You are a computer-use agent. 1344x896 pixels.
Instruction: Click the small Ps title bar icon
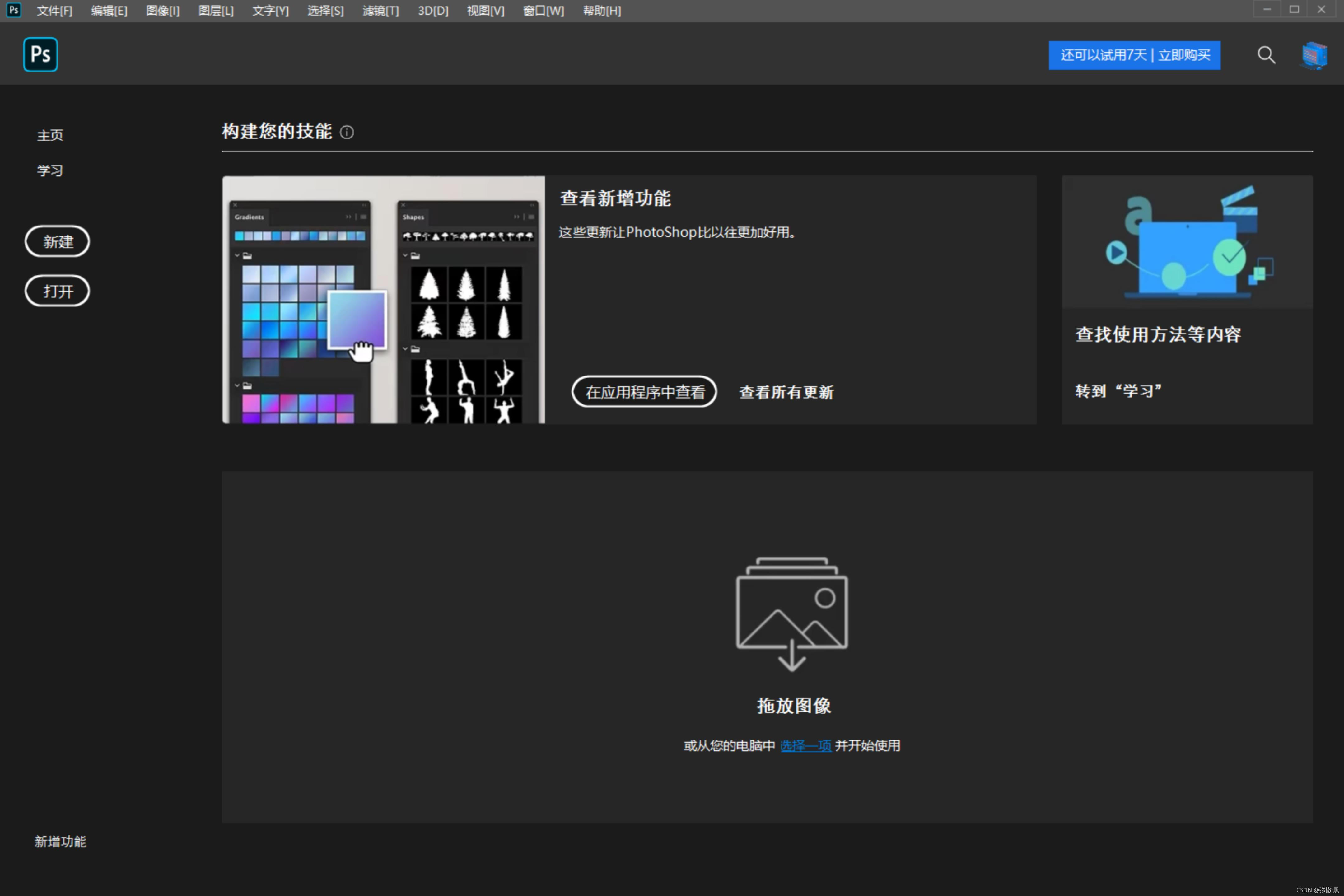(x=14, y=10)
